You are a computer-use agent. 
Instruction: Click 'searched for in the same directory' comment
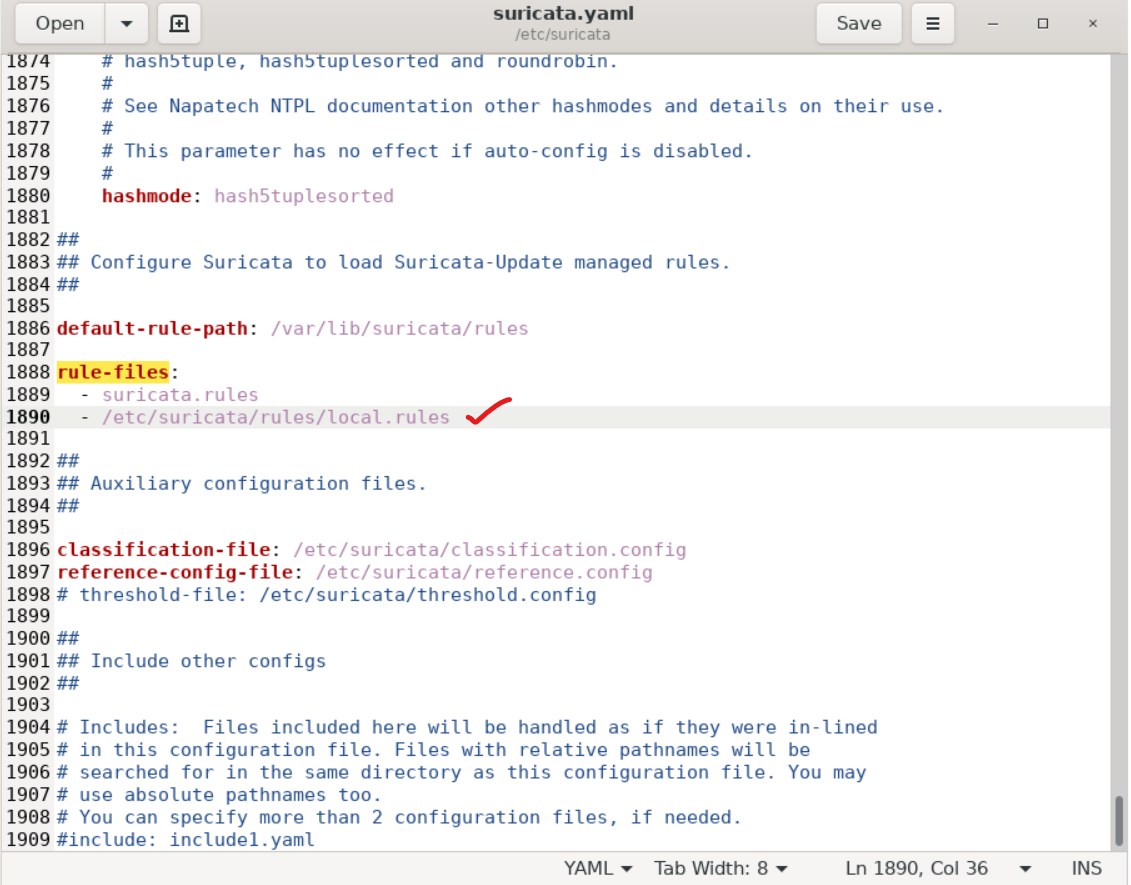462,772
